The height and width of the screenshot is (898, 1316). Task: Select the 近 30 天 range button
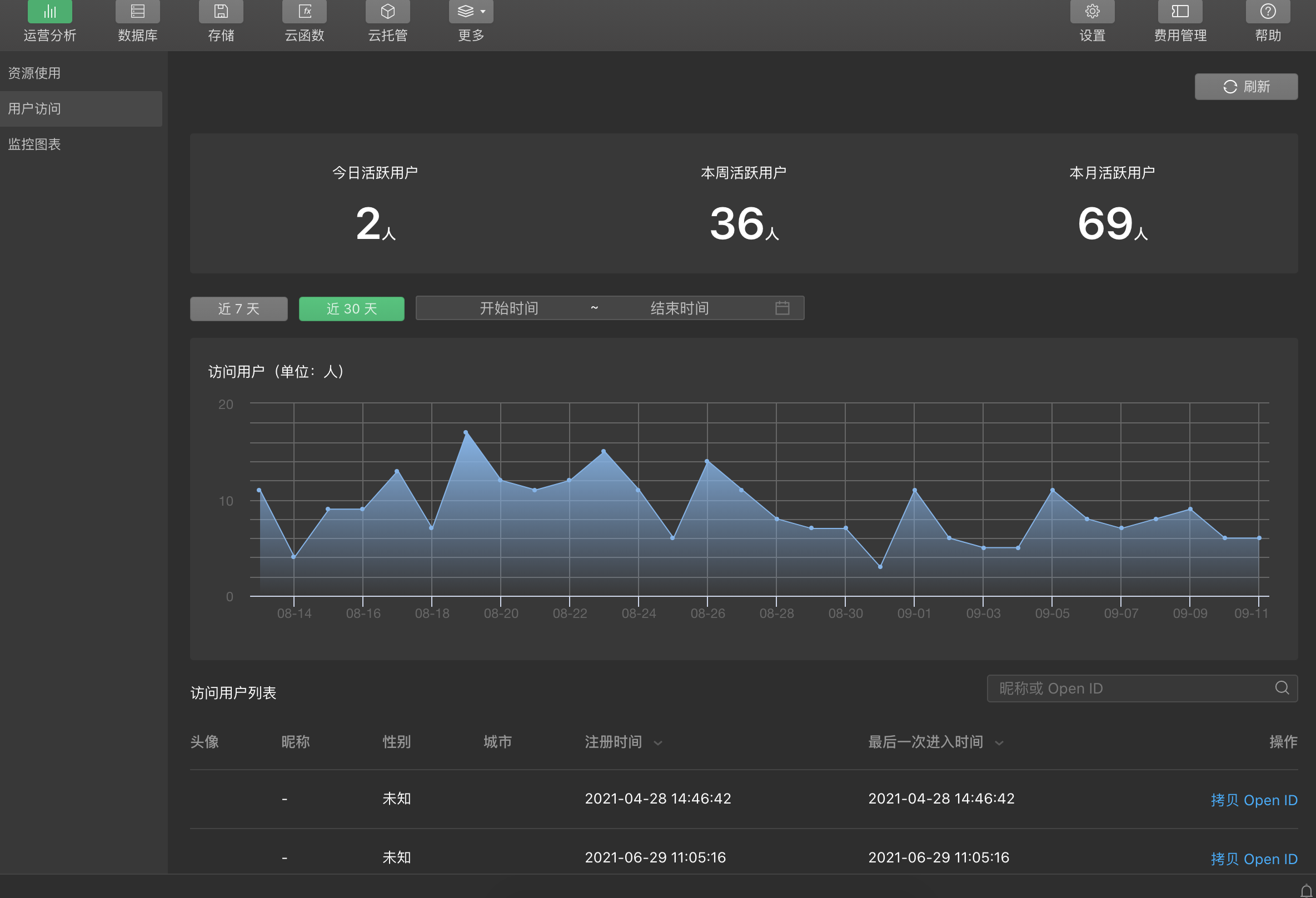[351, 308]
